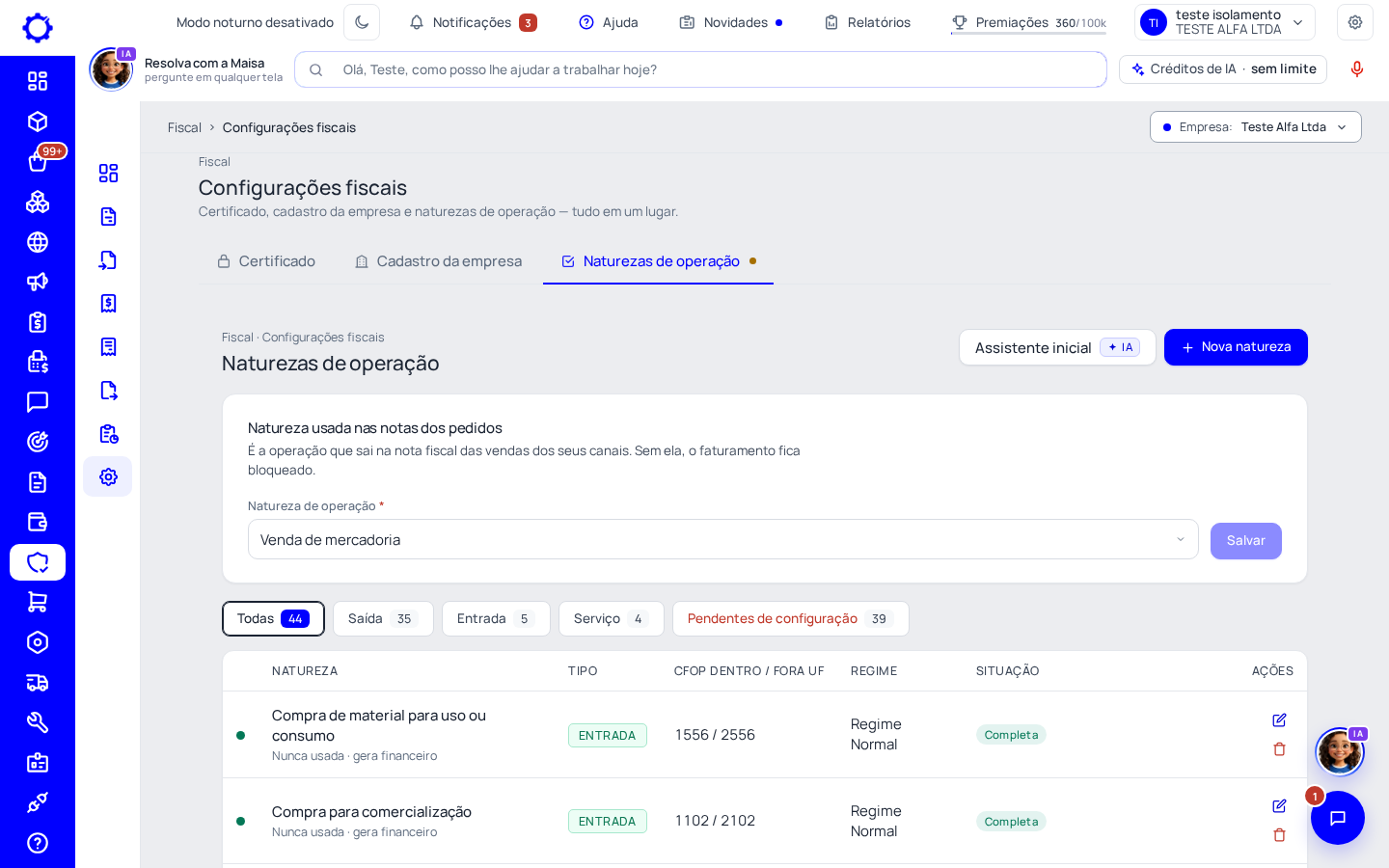Switch to Cadastro da empresa tab

438,261
